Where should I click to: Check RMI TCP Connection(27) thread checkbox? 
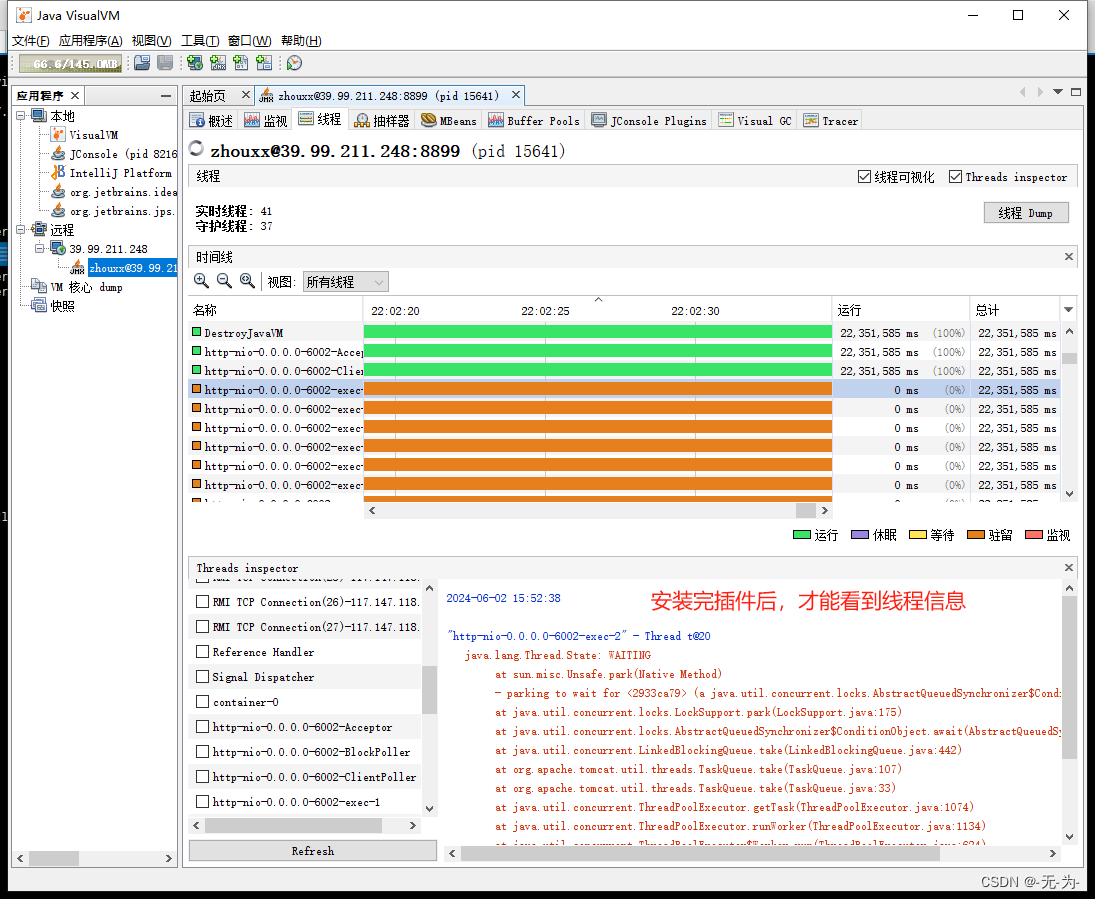coord(203,627)
